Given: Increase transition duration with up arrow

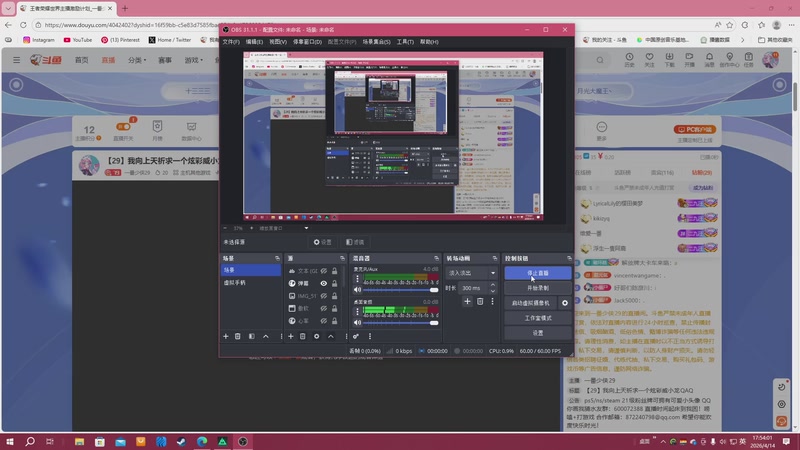Looking at the screenshot, I should (492, 285).
